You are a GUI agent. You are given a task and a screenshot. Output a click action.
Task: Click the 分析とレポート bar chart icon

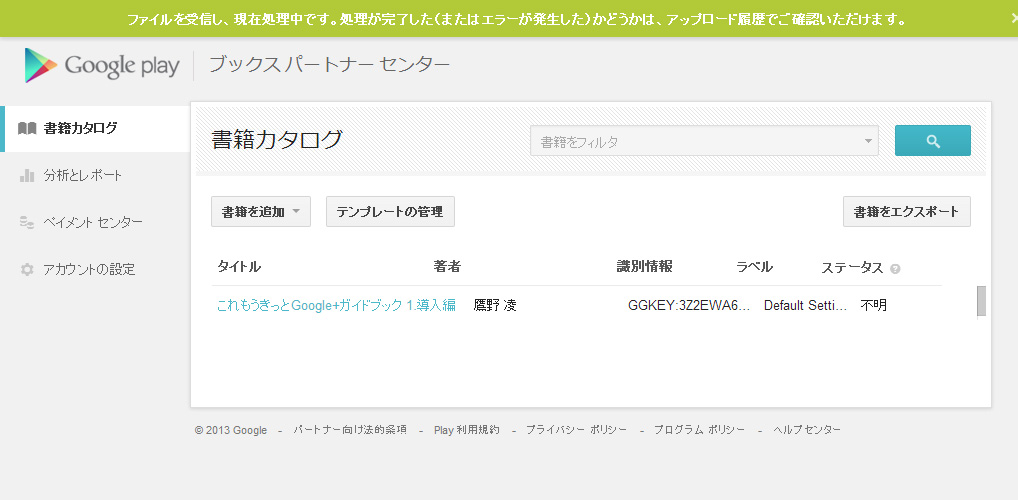(27, 175)
